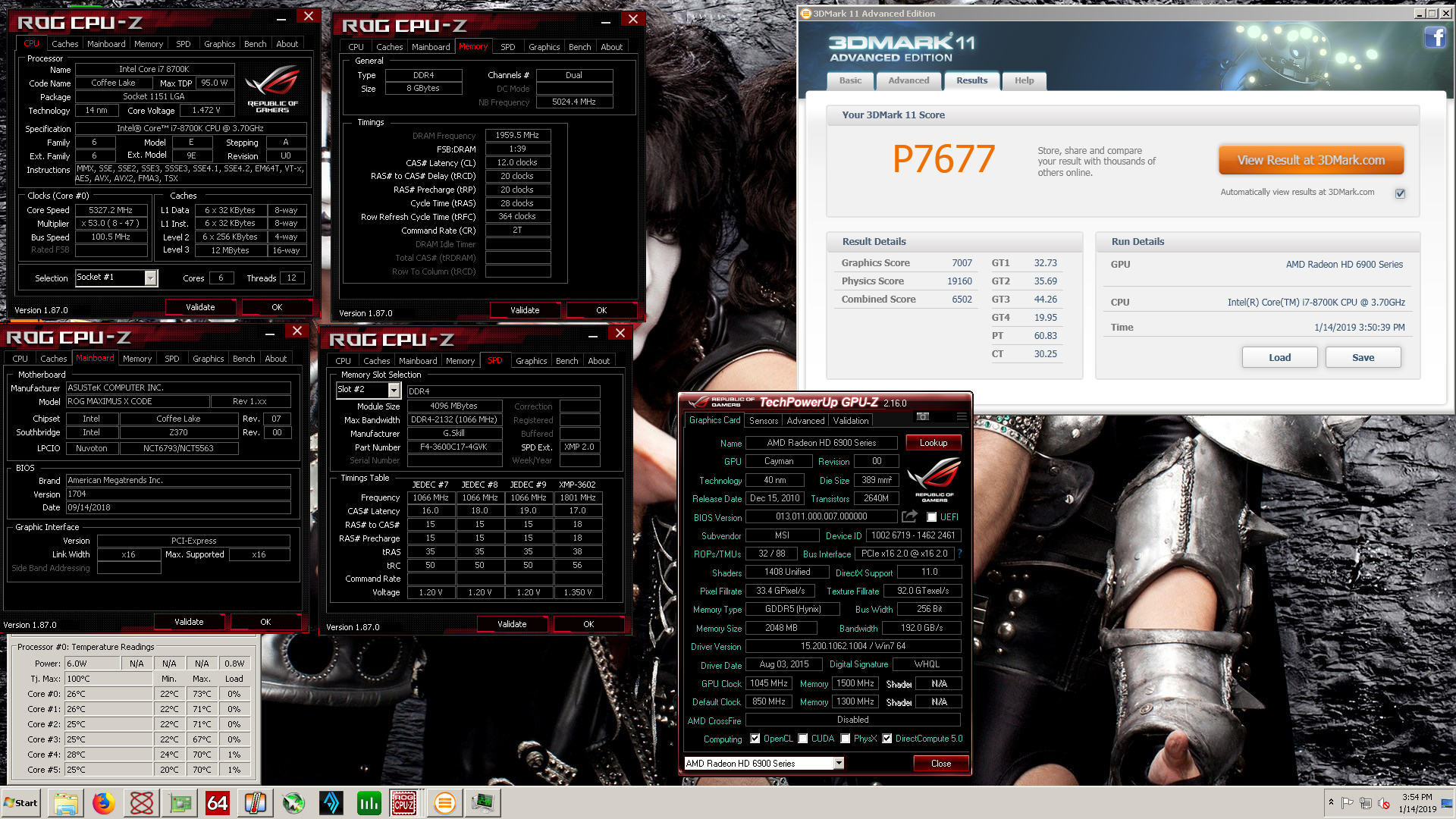Viewport: 1456px width, 819px height.
Task: Click the Close button in GPU-Z
Action: [x=941, y=764]
